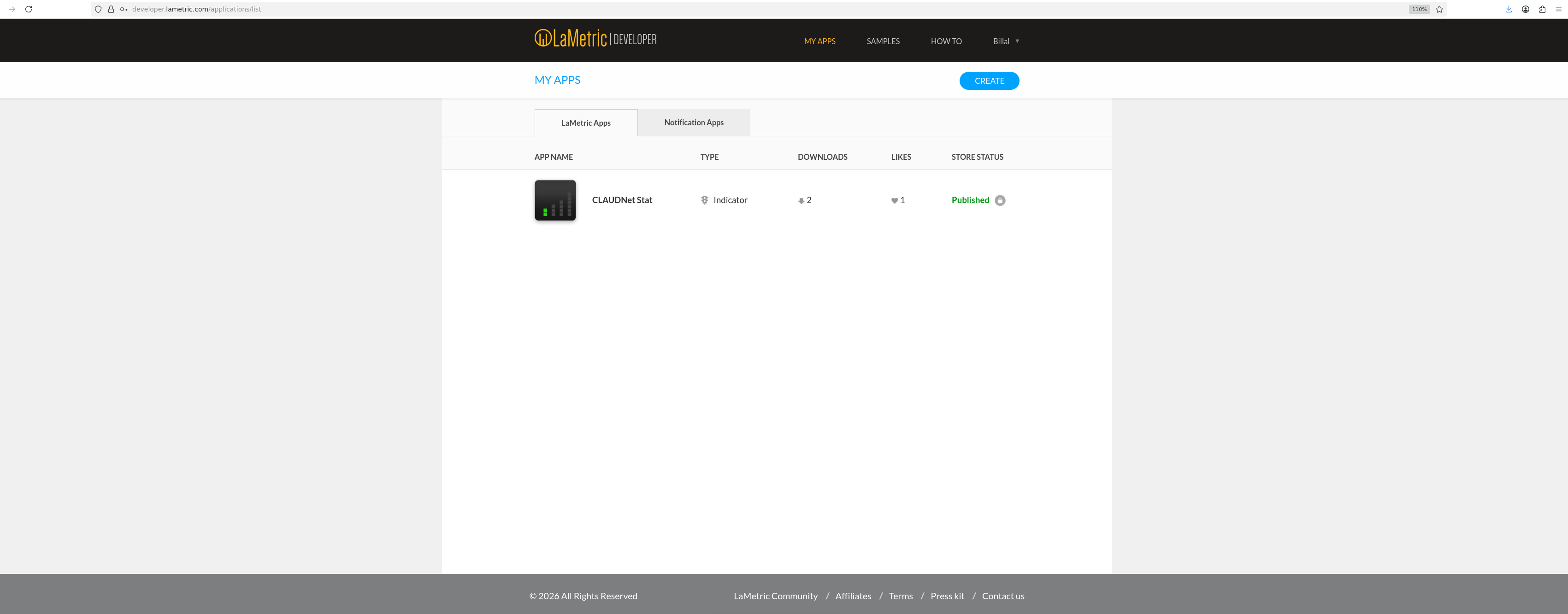
Task: Switch to the Notification Apps tab
Action: coord(694,123)
